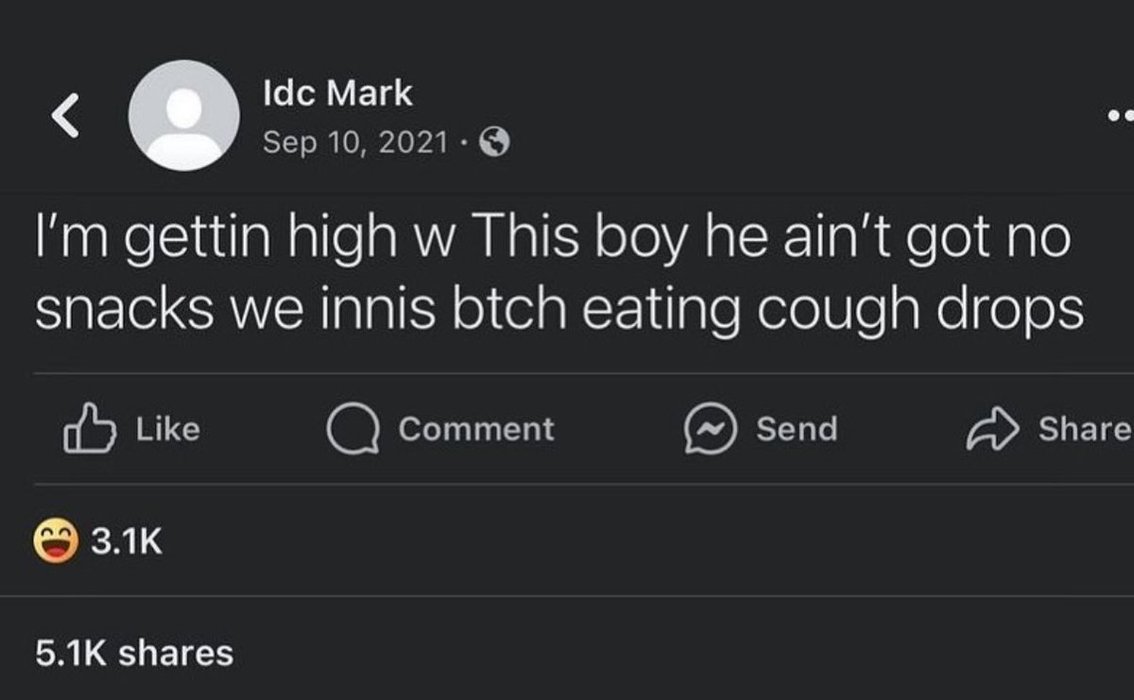
Task: Open the Share options
Action: (x=1049, y=429)
